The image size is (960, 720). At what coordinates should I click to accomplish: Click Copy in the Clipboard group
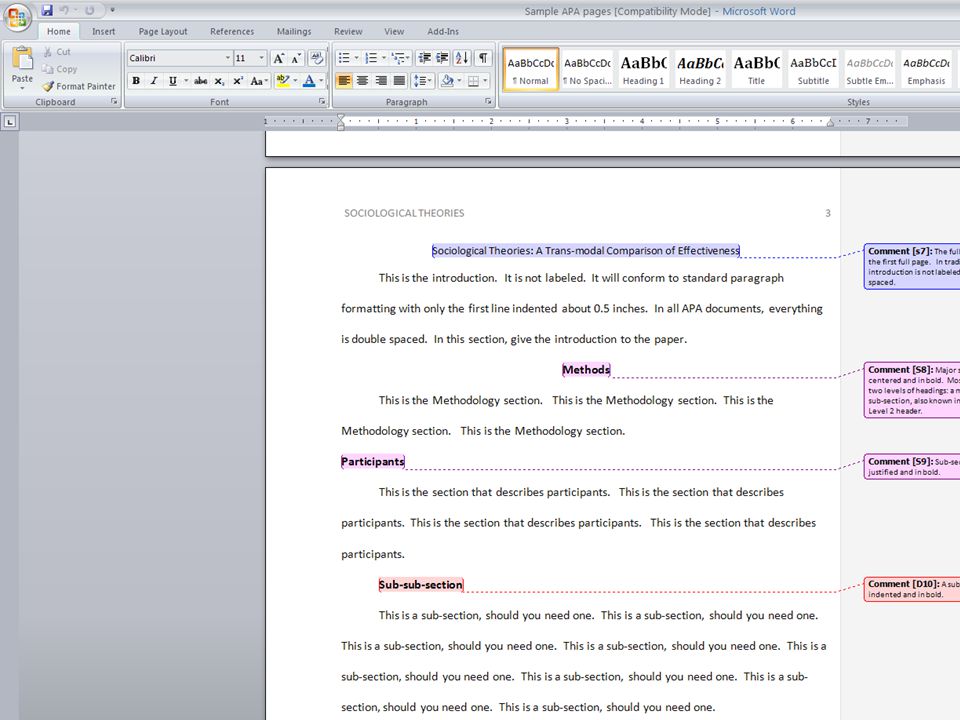pos(60,69)
